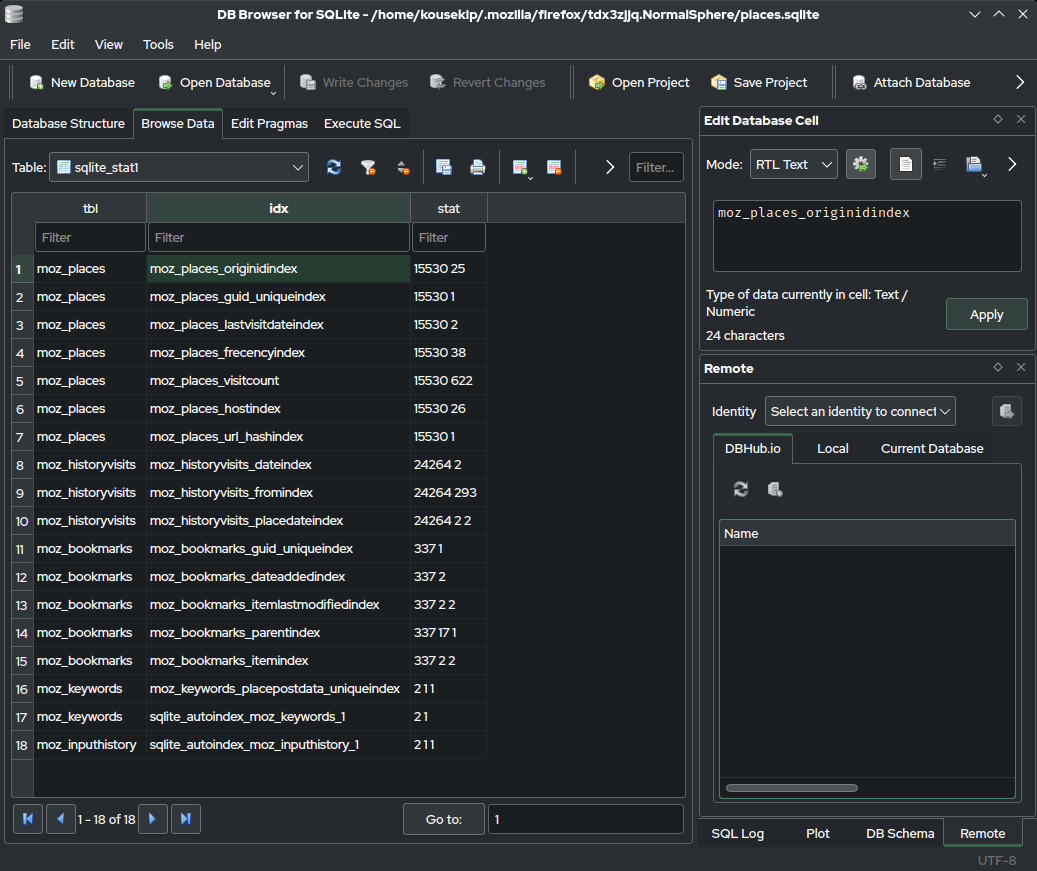
Task: Click the Go to record number field
Action: click(x=585, y=819)
